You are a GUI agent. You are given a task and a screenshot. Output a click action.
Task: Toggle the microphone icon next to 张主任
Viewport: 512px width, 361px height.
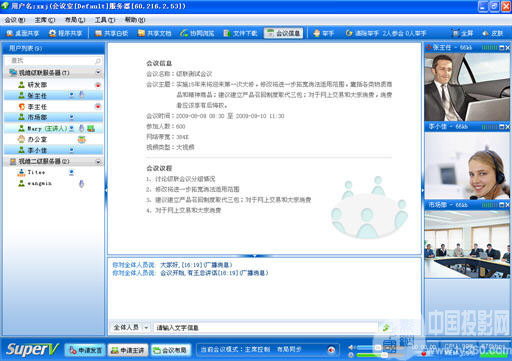(81, 95)
